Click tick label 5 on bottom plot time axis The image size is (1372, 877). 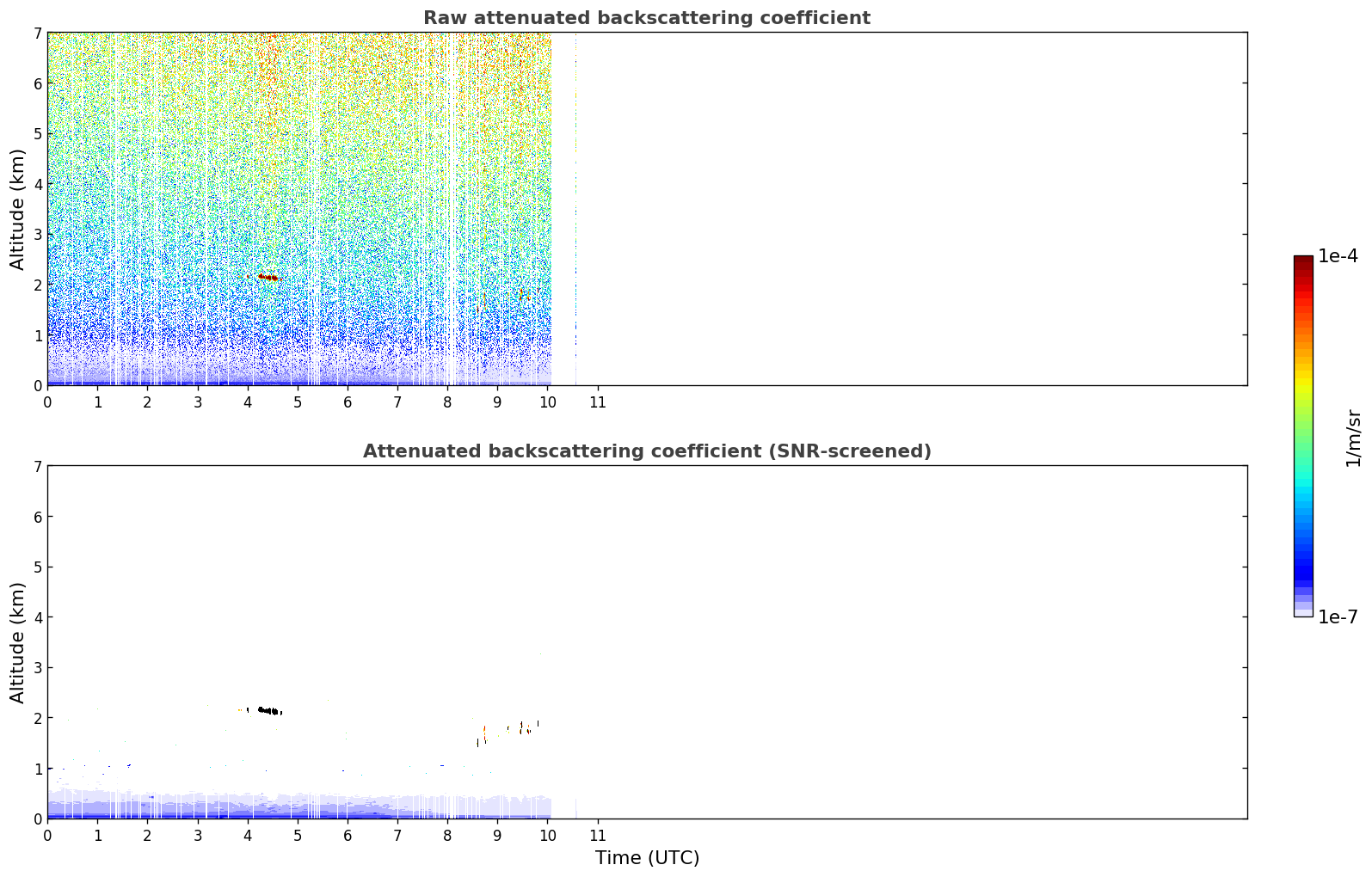[298, 835]
